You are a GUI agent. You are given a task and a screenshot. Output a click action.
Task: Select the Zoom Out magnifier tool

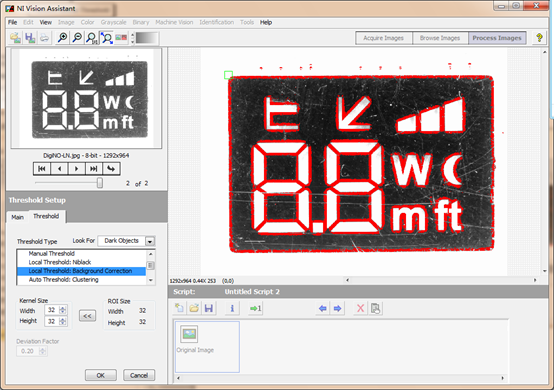pos(77,38)
